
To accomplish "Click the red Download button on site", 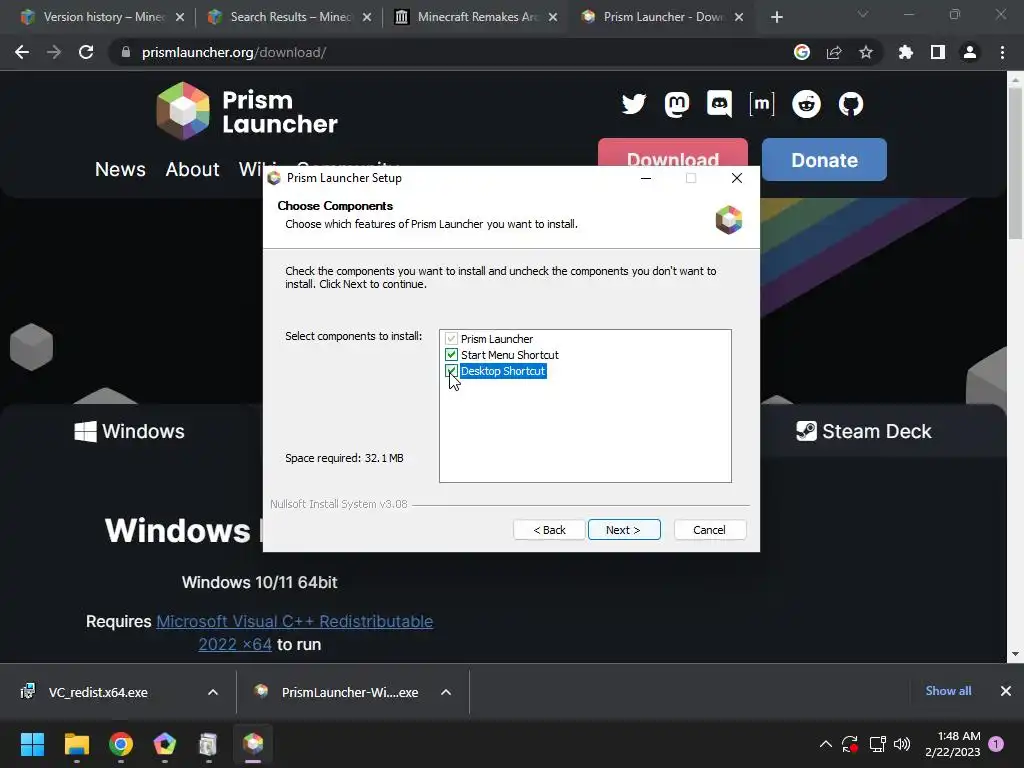I will [673, 152].
